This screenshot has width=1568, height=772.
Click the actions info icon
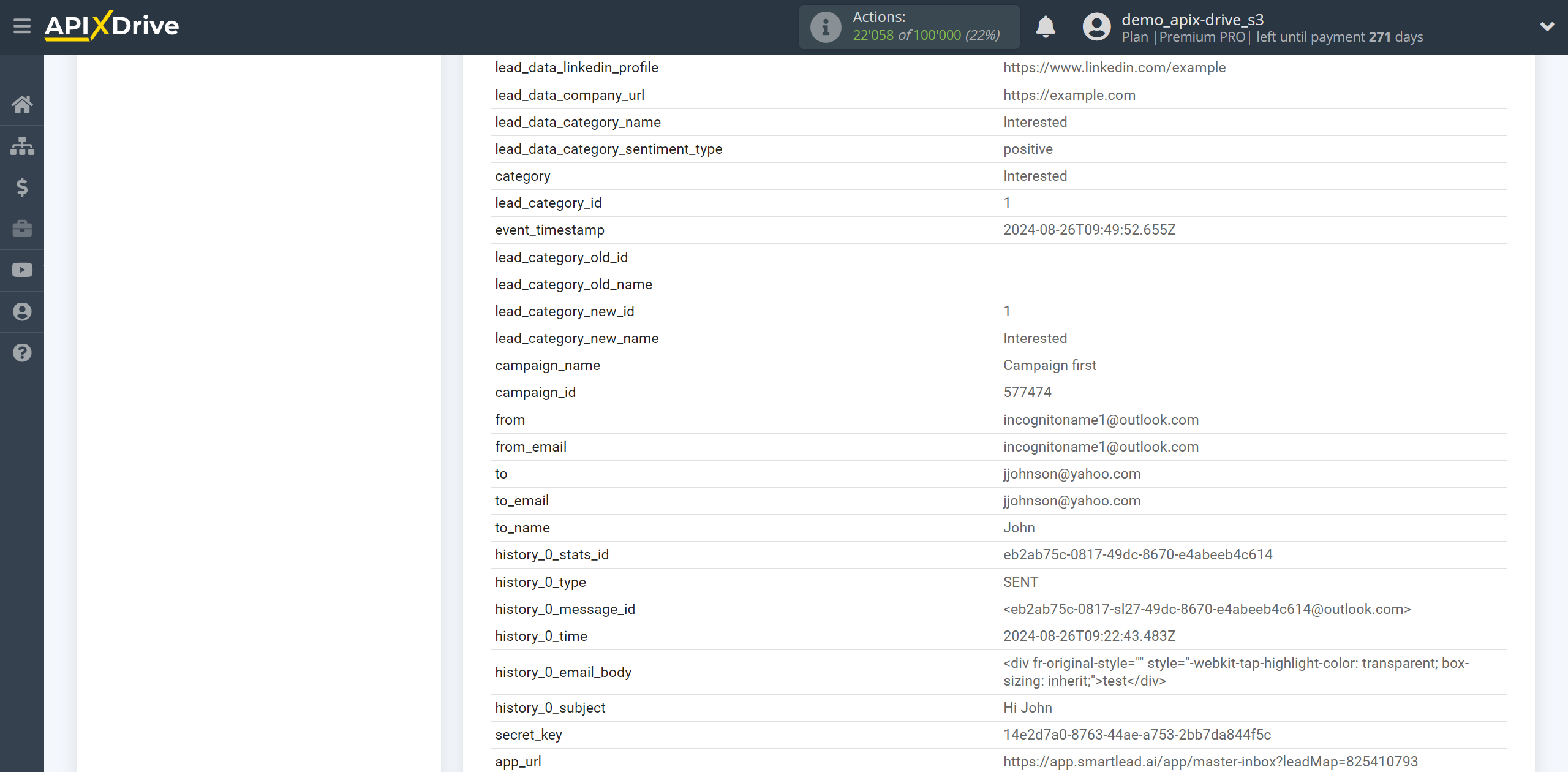point(825,27)
